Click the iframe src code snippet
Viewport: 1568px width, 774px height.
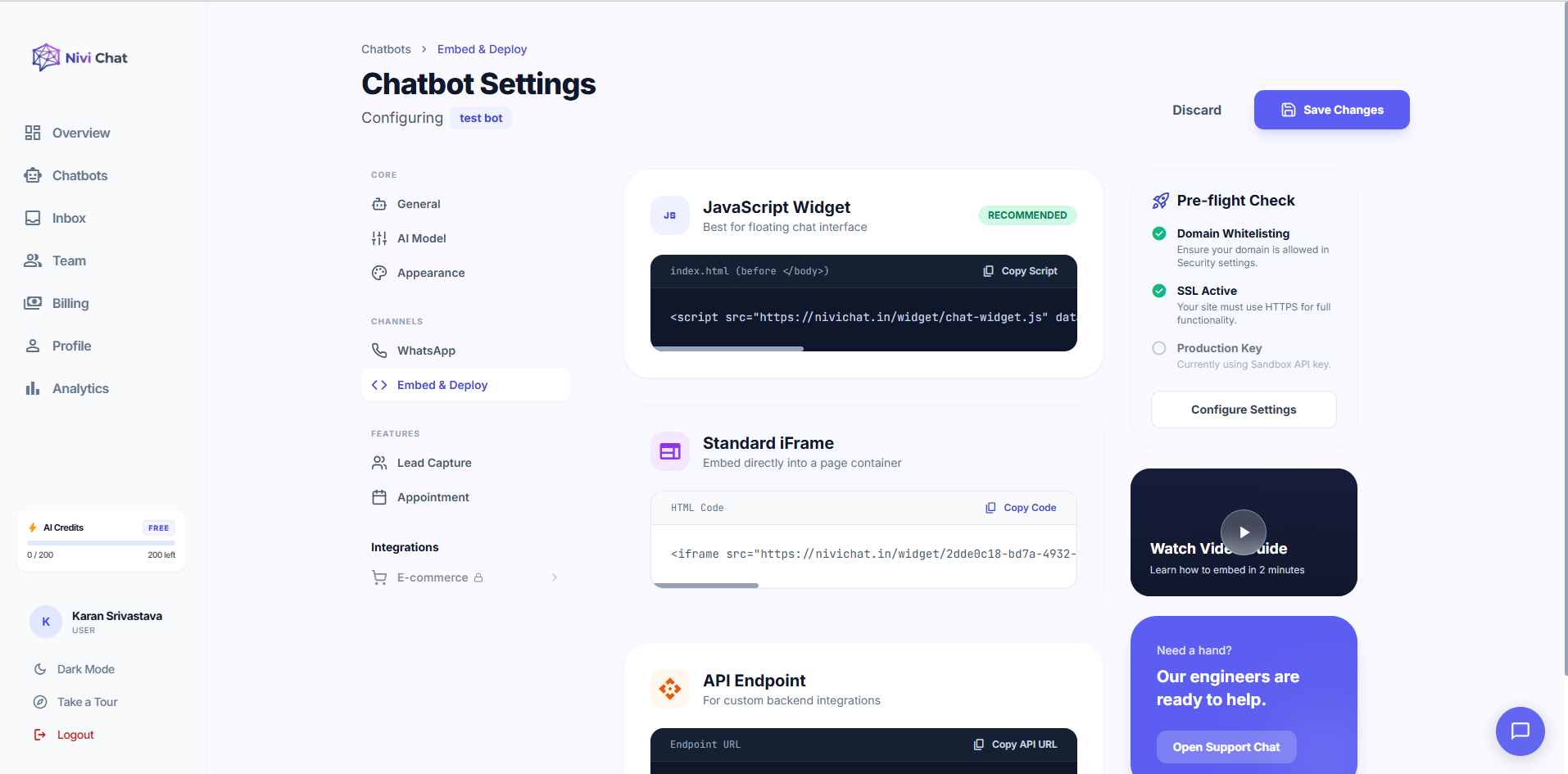(872, 554)
